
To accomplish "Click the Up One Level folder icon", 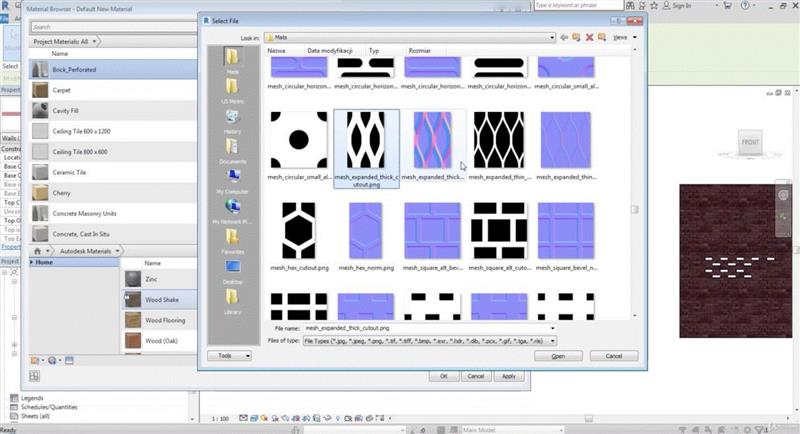I will [x=577, y=37].
